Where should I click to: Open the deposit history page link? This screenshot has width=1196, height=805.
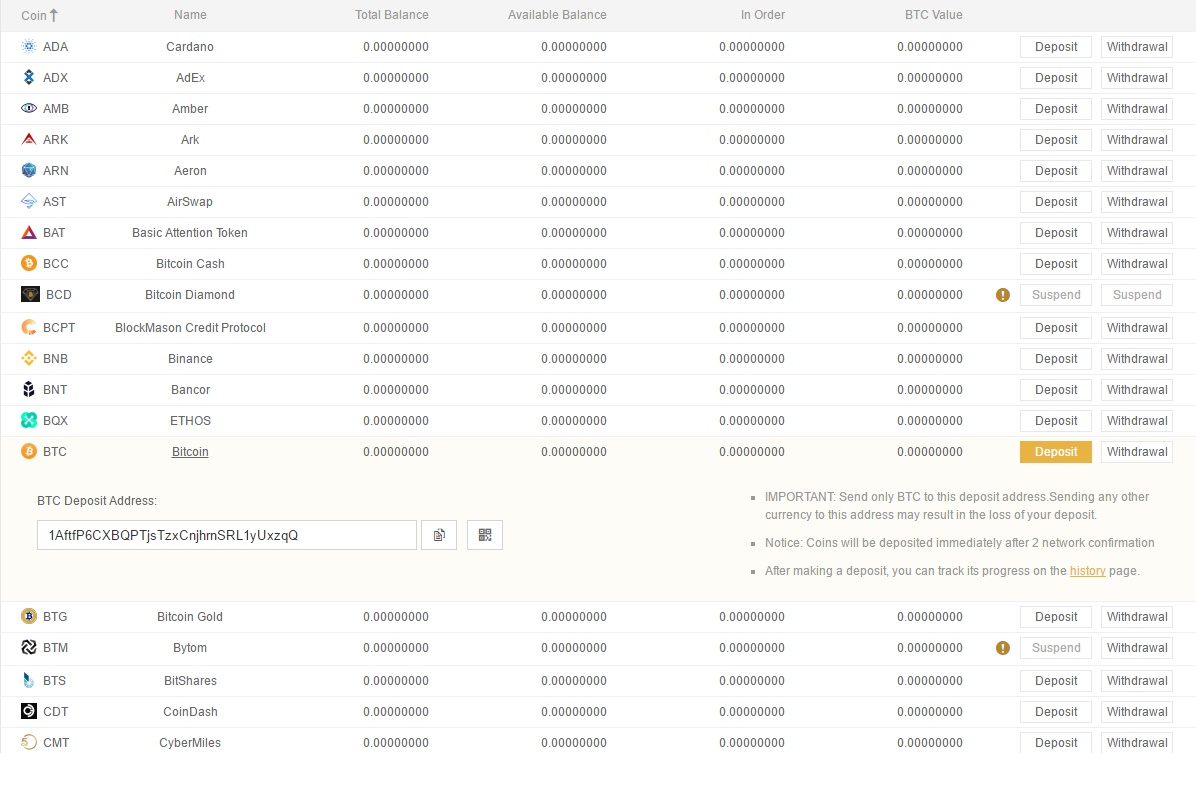(1088, 571)
